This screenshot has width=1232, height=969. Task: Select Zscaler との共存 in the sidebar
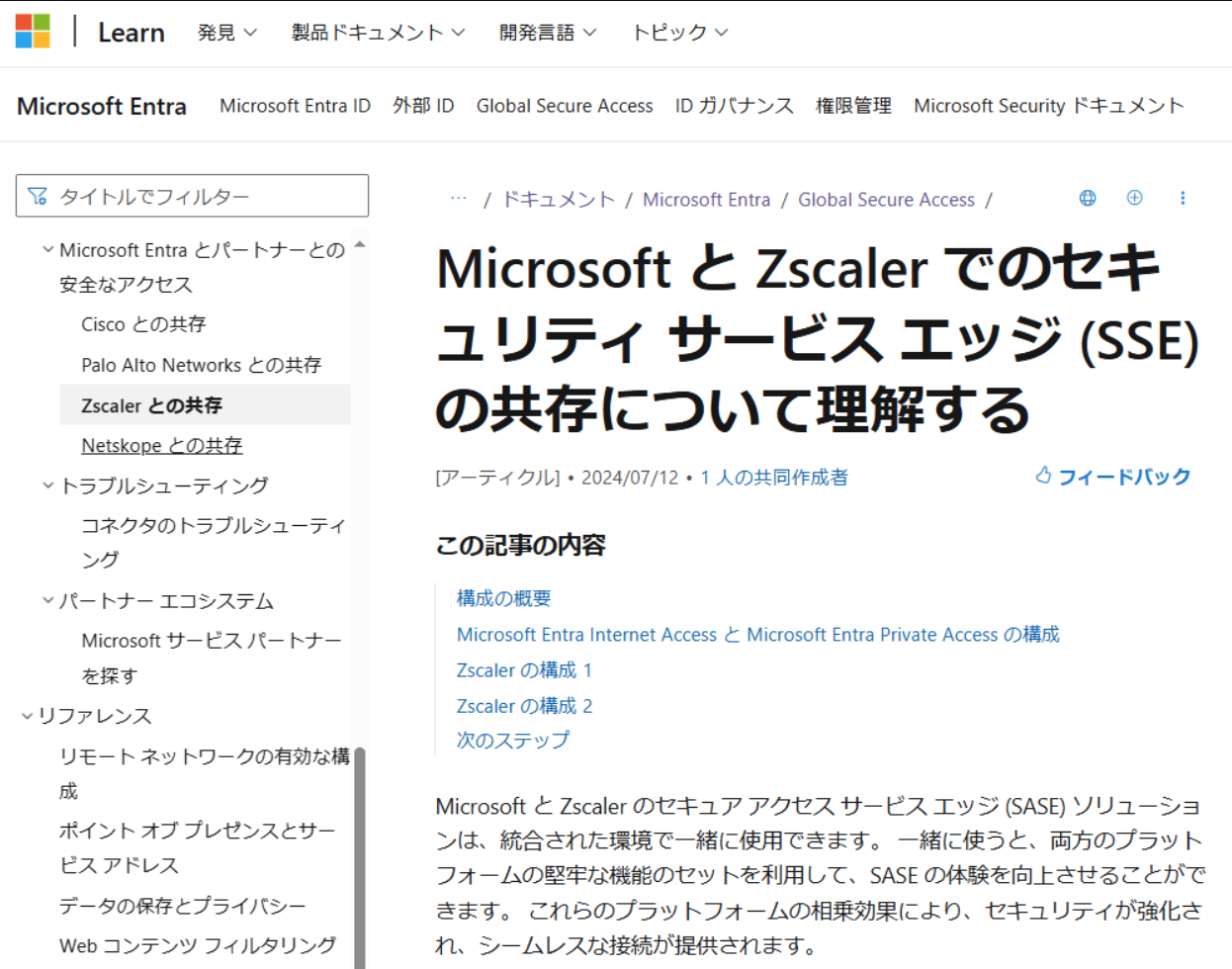(x=205, y=404)
